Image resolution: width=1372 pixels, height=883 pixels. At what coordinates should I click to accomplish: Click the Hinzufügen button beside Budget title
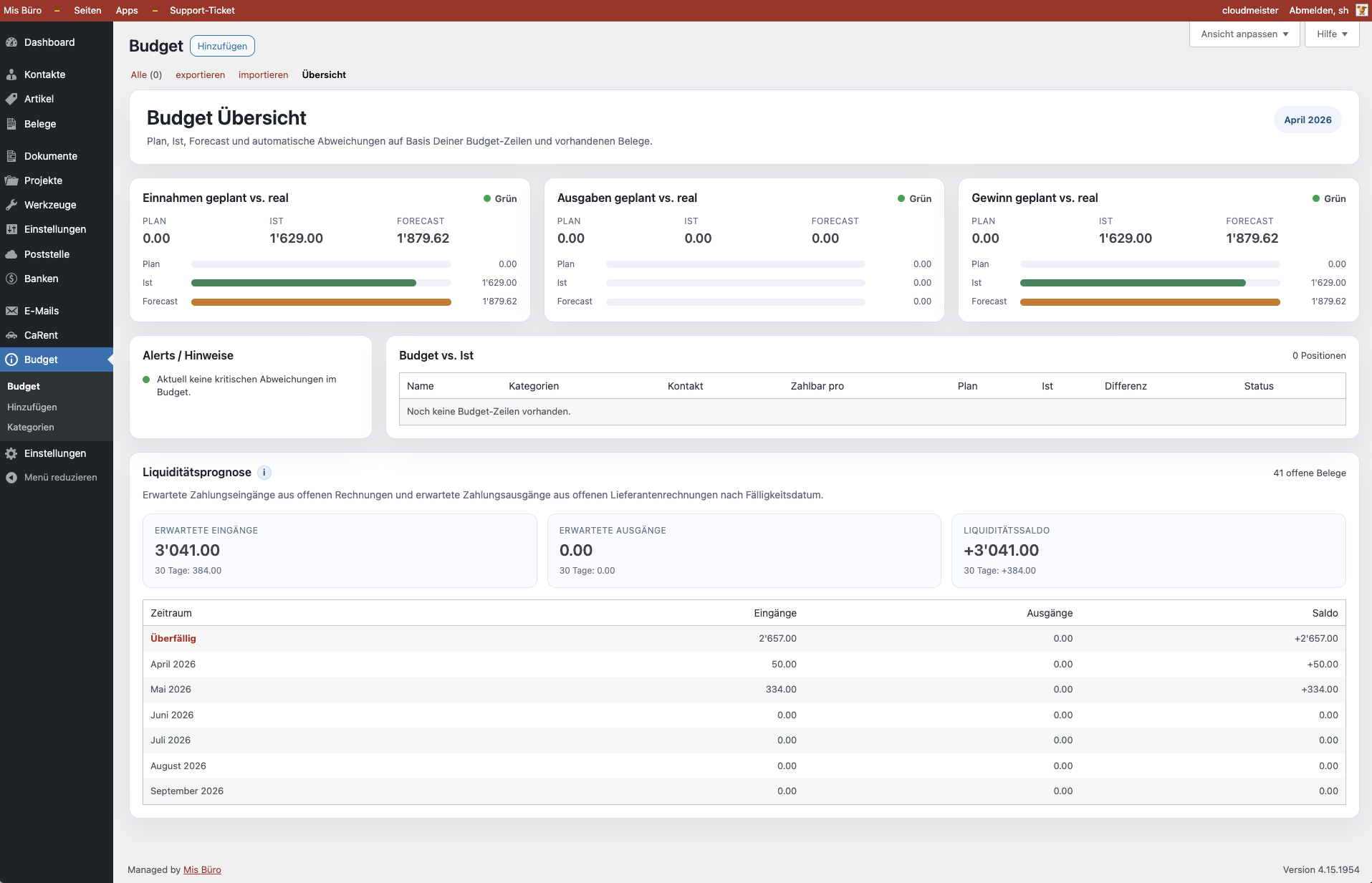pyautogui.click(x=222, y=47)
